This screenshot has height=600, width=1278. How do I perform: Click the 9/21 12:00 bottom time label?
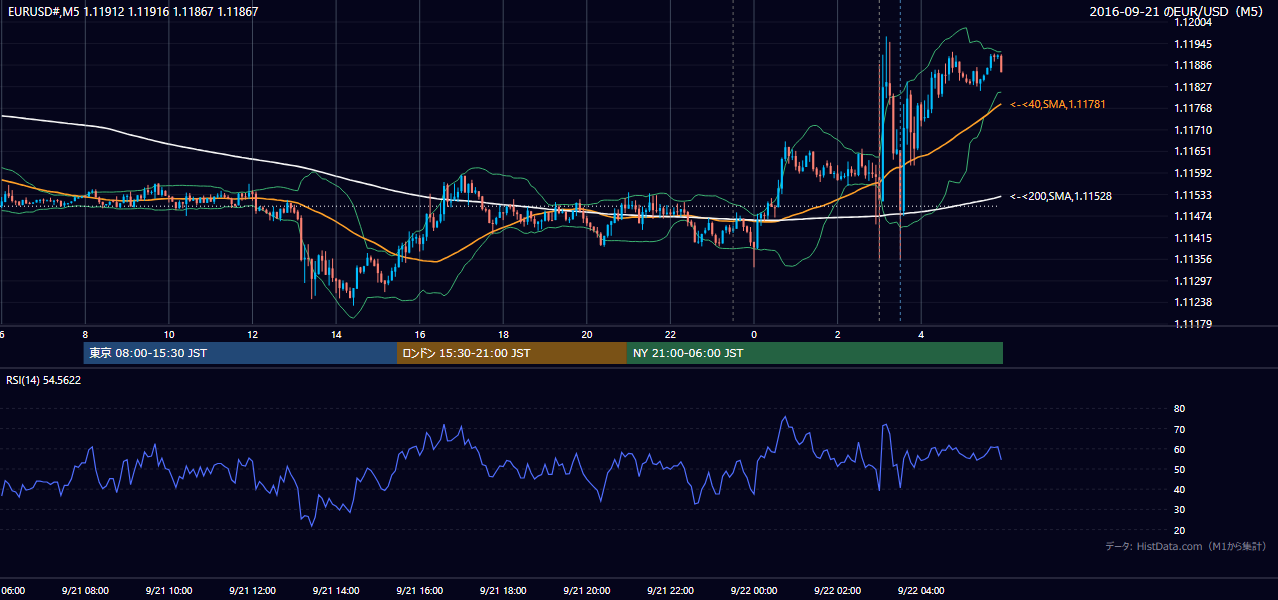[x=253, y=591]
